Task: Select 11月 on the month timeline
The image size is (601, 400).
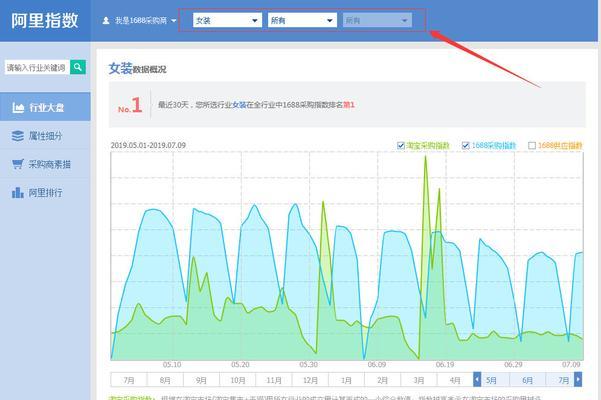Action: coord(274,380)
